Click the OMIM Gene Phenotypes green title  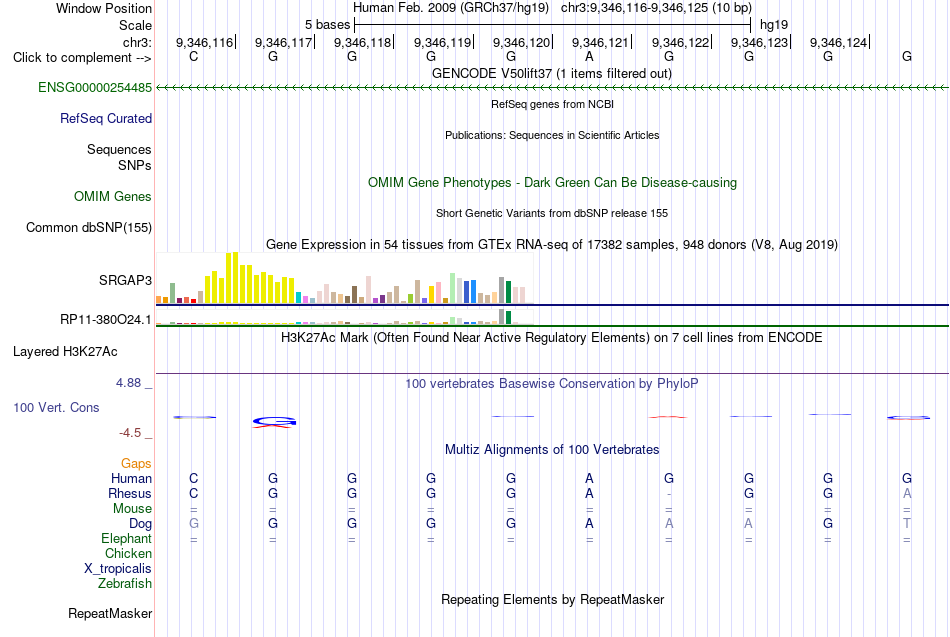(552, 182)
